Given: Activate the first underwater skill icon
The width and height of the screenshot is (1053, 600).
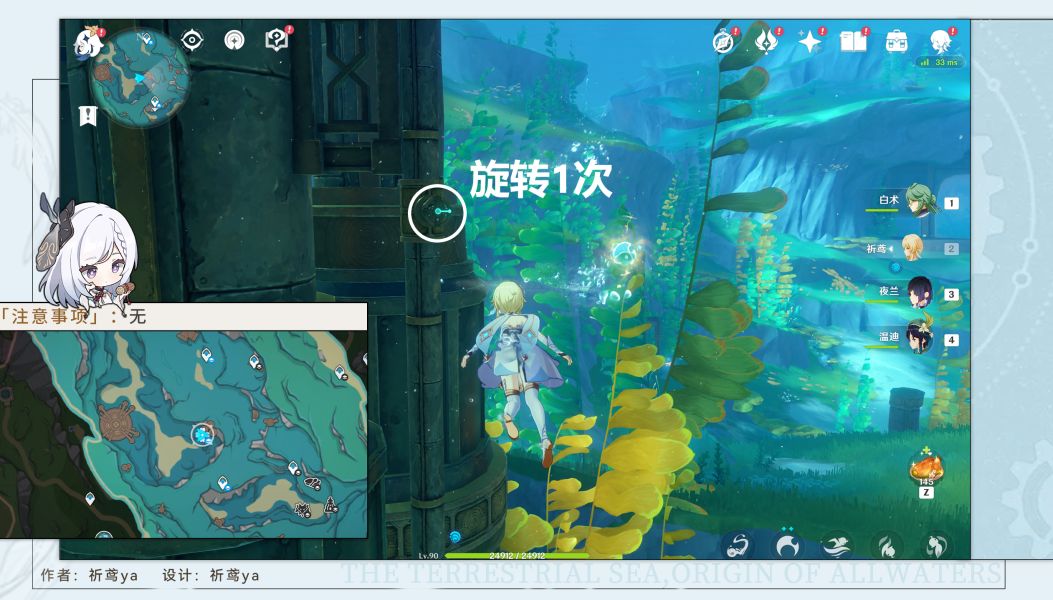Looking at the screenshot, I should [x=739, y=546].
